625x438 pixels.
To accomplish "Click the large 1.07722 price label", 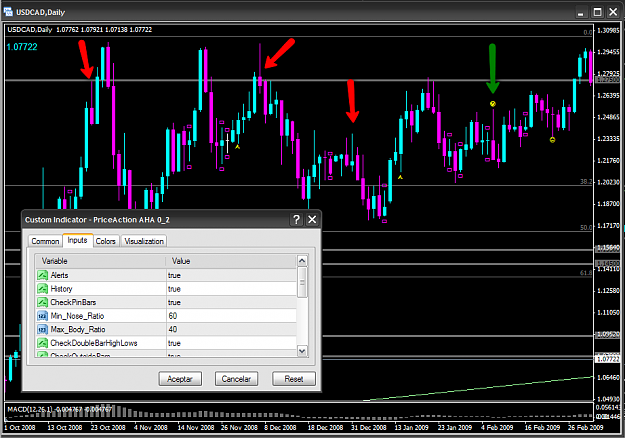I will (x=22, y=47).
